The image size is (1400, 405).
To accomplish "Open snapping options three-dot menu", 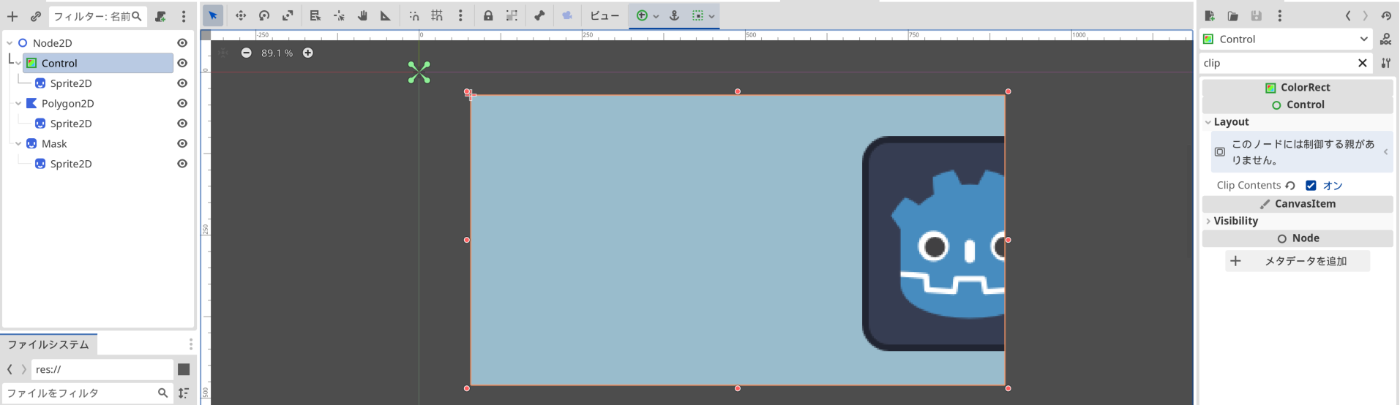I will [460, 16].
